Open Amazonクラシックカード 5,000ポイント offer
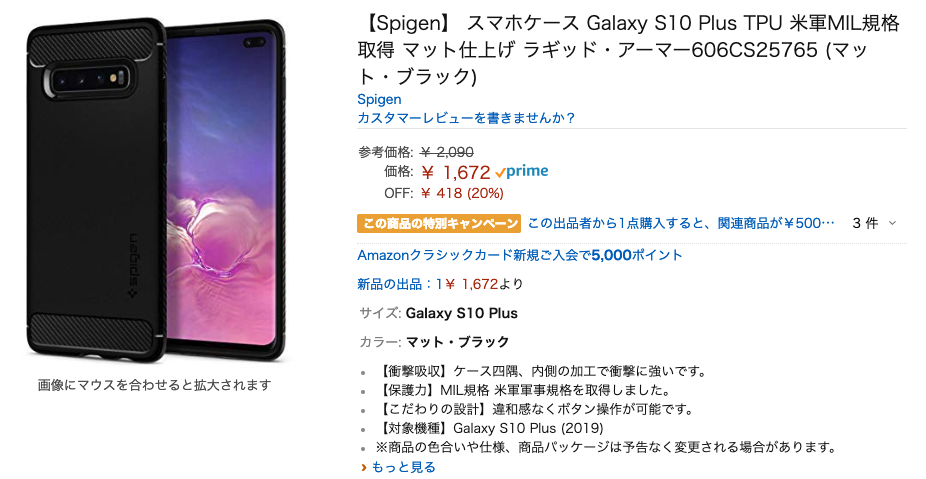 pyautogui.click(x=520, y=255)
